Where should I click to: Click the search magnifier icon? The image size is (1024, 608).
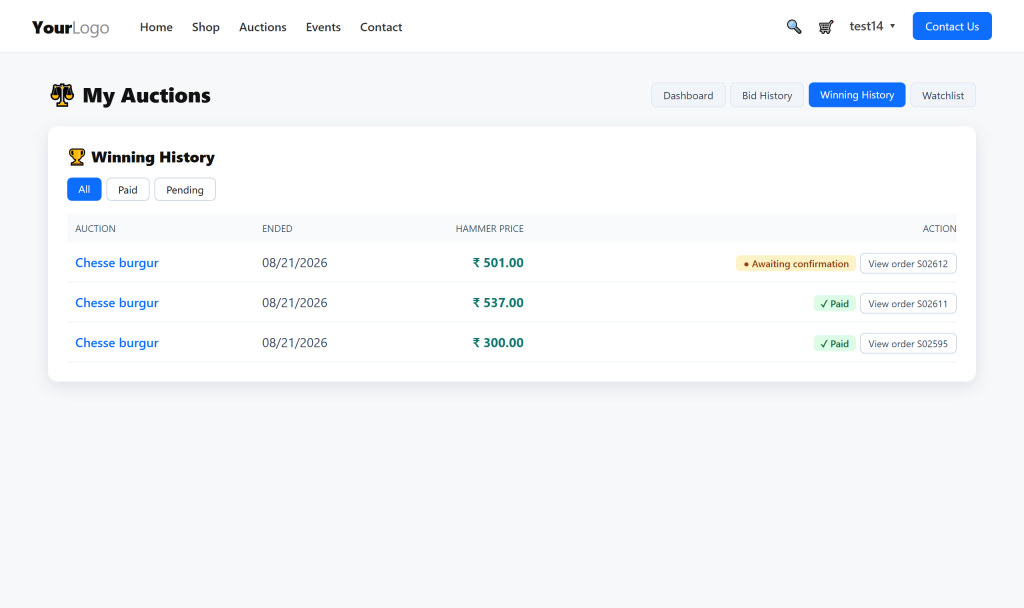[793, 27]
